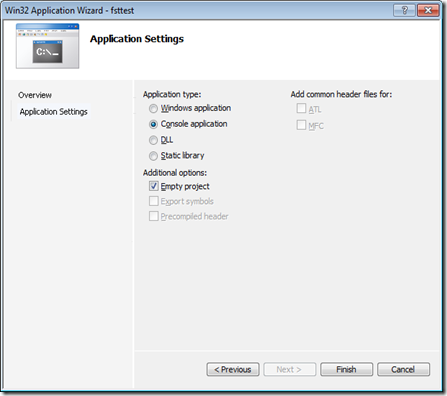This screenshot has width=447, height=396.
Task: Check the ATL header files box
Action: click(301, 108)
